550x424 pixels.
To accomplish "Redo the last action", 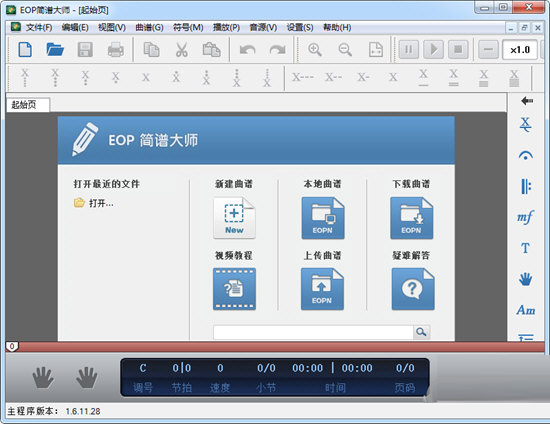I will (x=277, y=50).
